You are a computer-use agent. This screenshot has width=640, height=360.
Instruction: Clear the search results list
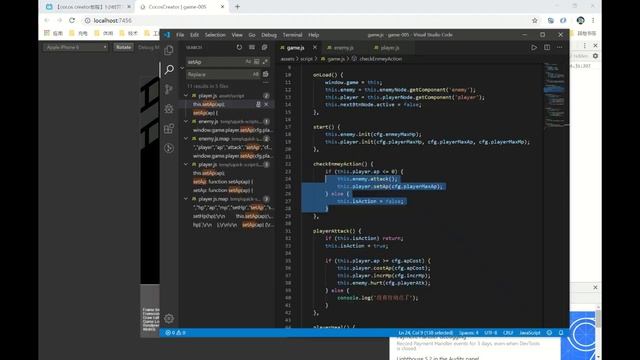[x=252, y=47]
